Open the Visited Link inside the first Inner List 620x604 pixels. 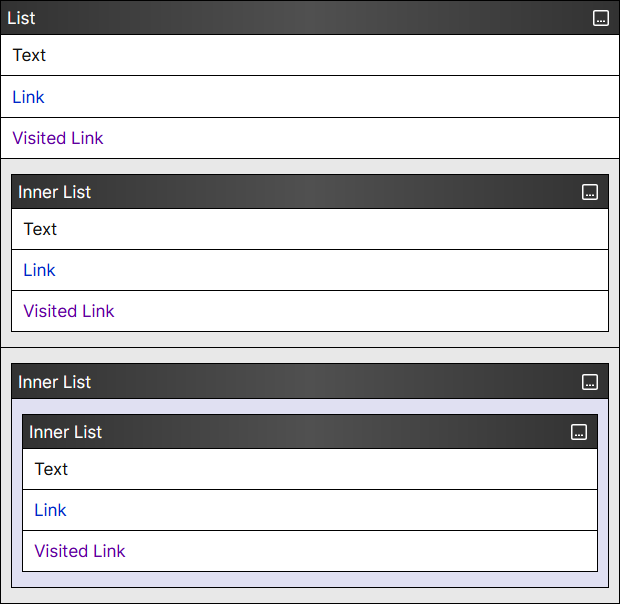tap(69, 311)
